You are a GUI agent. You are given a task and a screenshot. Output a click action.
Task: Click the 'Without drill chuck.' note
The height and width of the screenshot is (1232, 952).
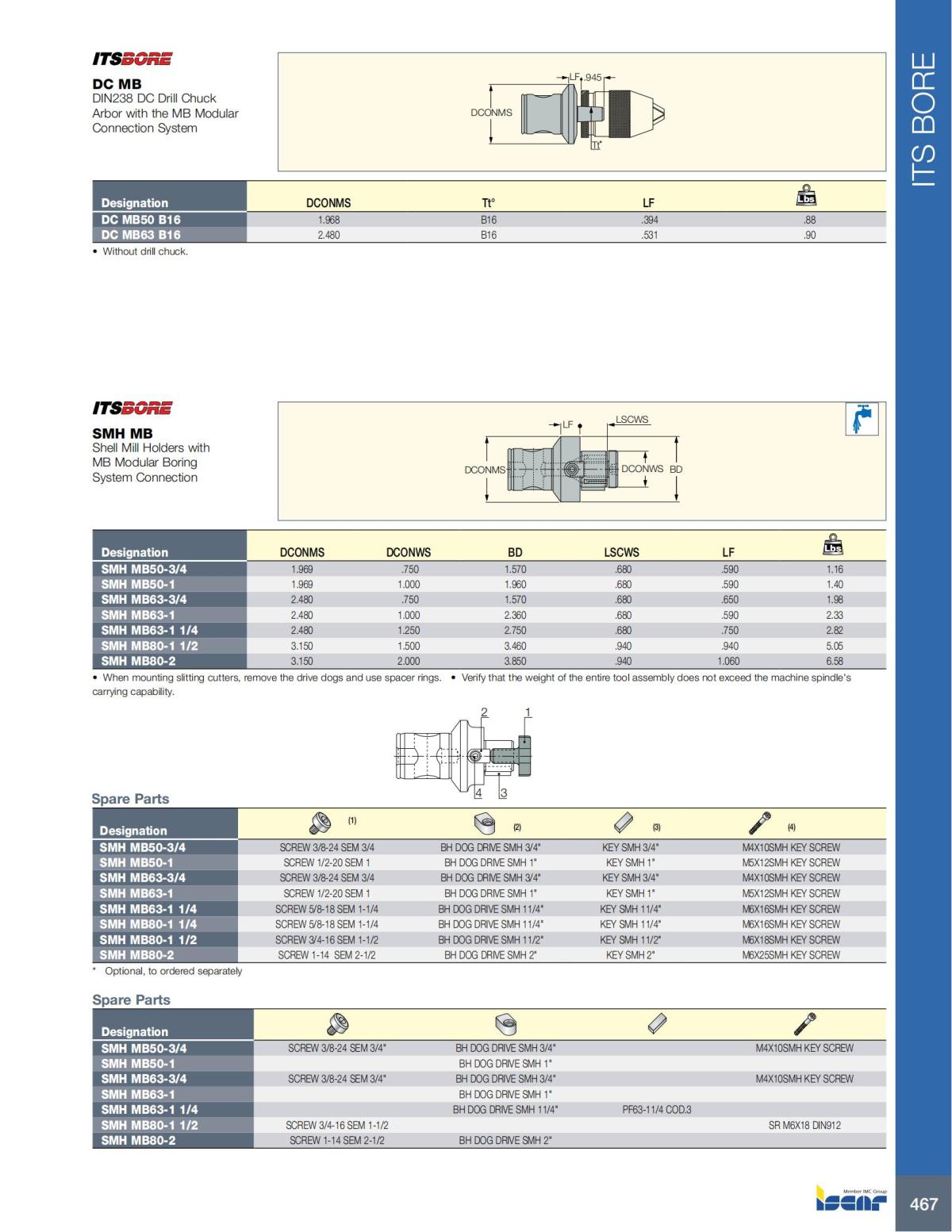(145, 251)
